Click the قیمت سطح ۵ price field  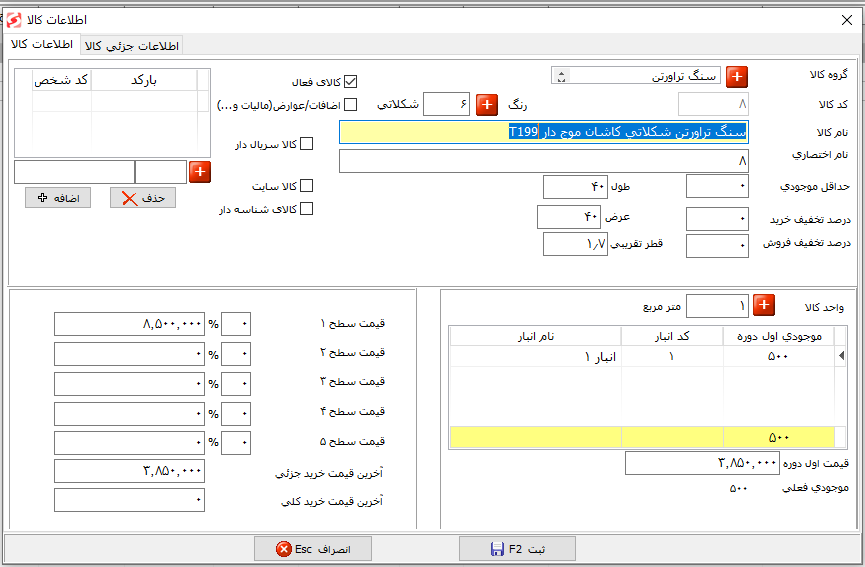[x=129, y=443]
